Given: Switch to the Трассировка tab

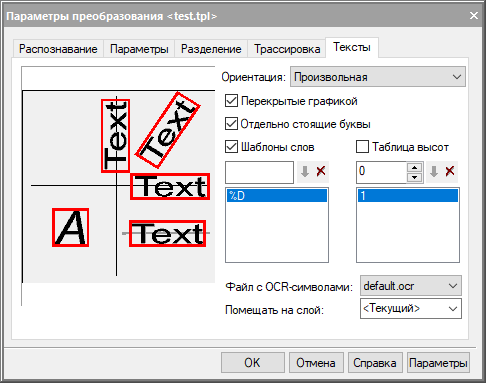Looking at the screenshot, I should (x=287, y=49).
